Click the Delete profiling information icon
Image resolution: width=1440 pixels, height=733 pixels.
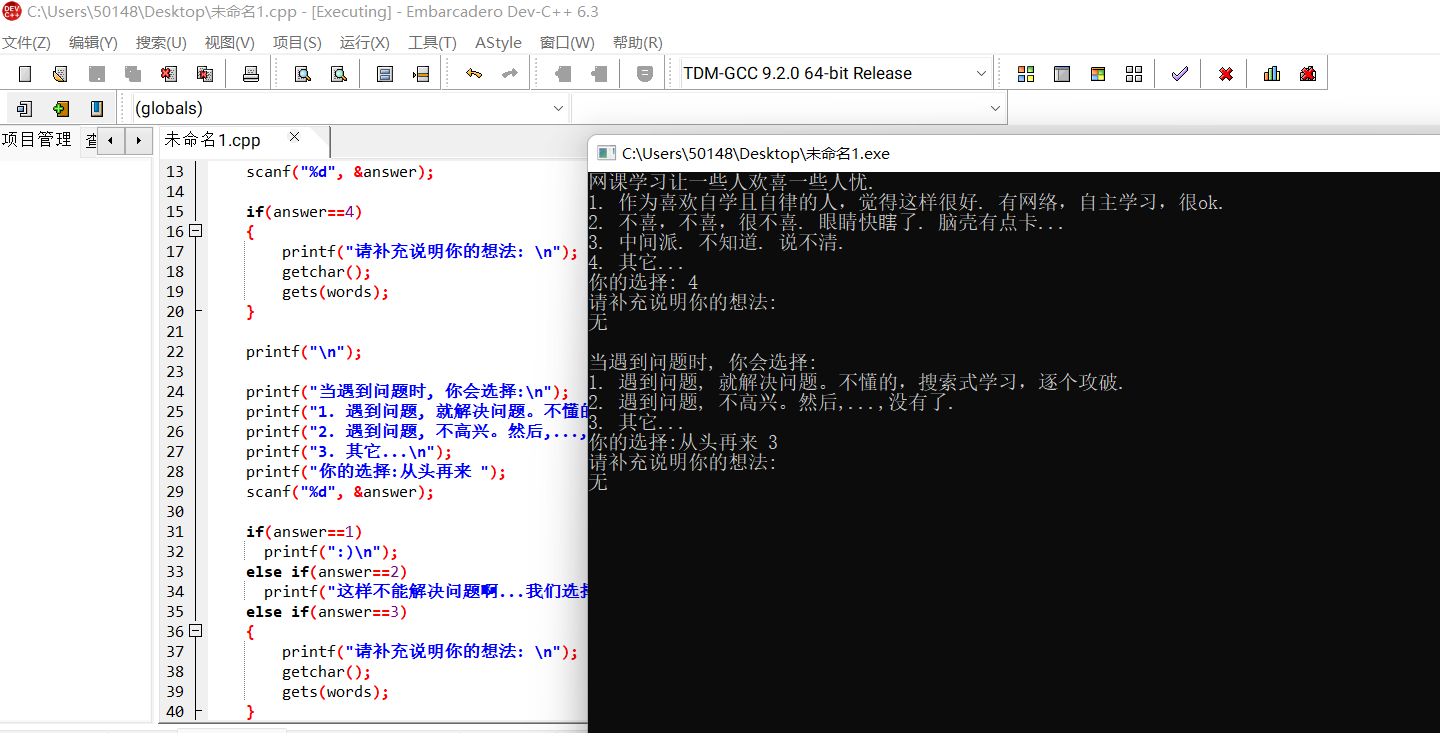[x=1308, y=74]
